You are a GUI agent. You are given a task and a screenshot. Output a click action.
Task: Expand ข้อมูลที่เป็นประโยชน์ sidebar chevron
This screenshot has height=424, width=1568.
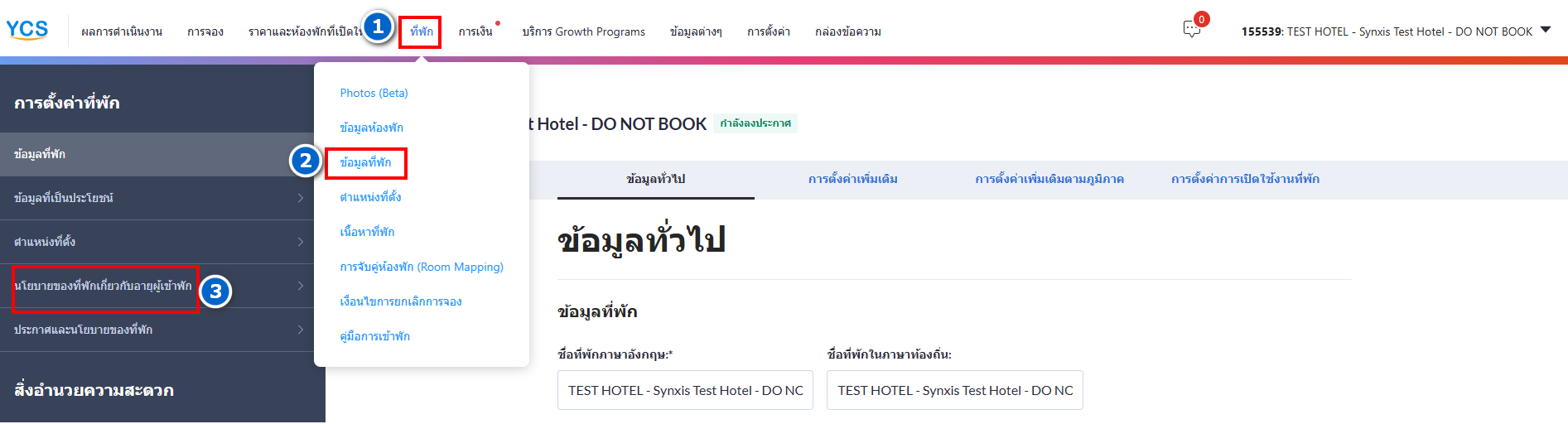[301, 198]
